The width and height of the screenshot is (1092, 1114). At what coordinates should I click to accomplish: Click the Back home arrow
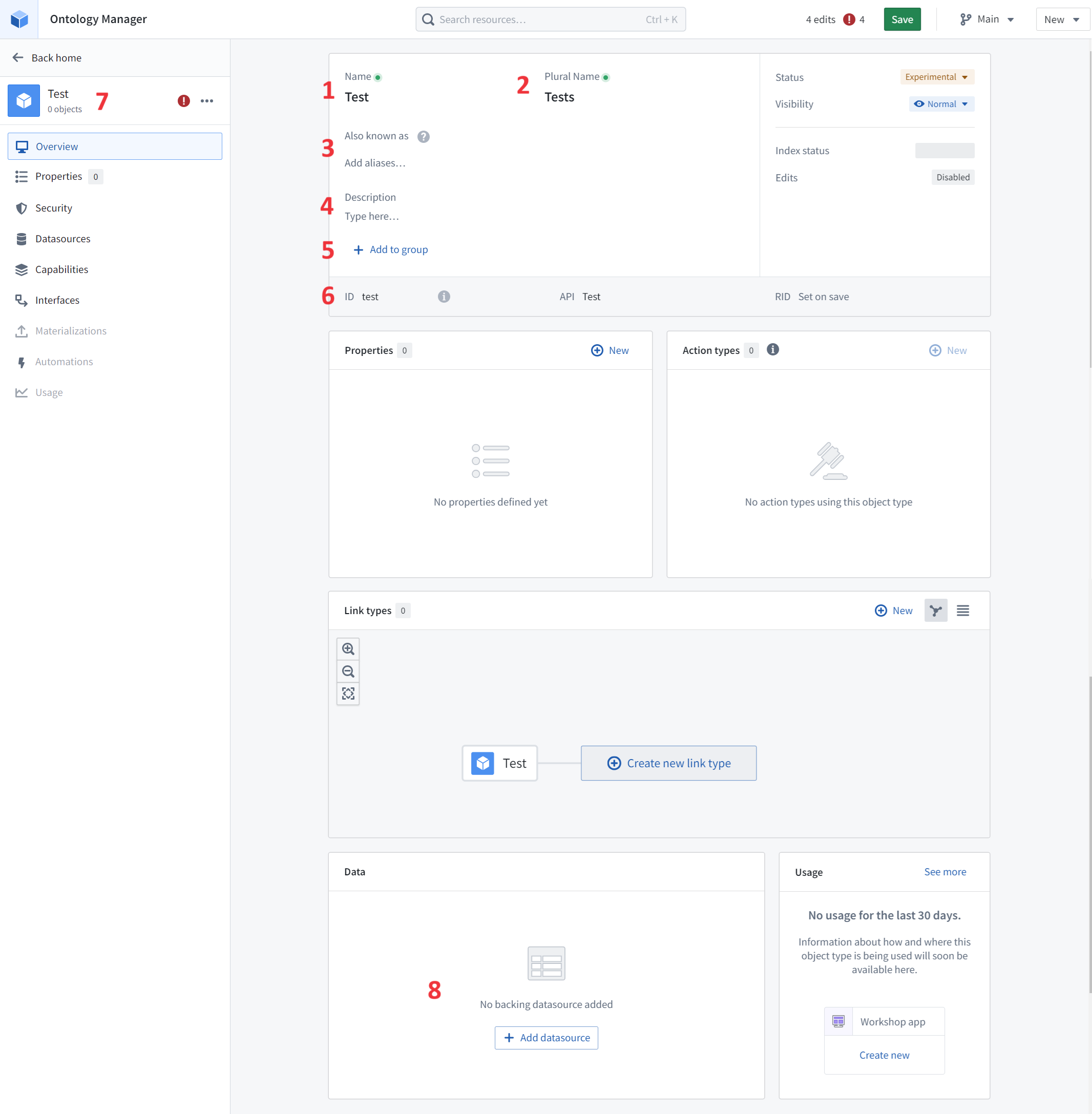coord(18,57)
